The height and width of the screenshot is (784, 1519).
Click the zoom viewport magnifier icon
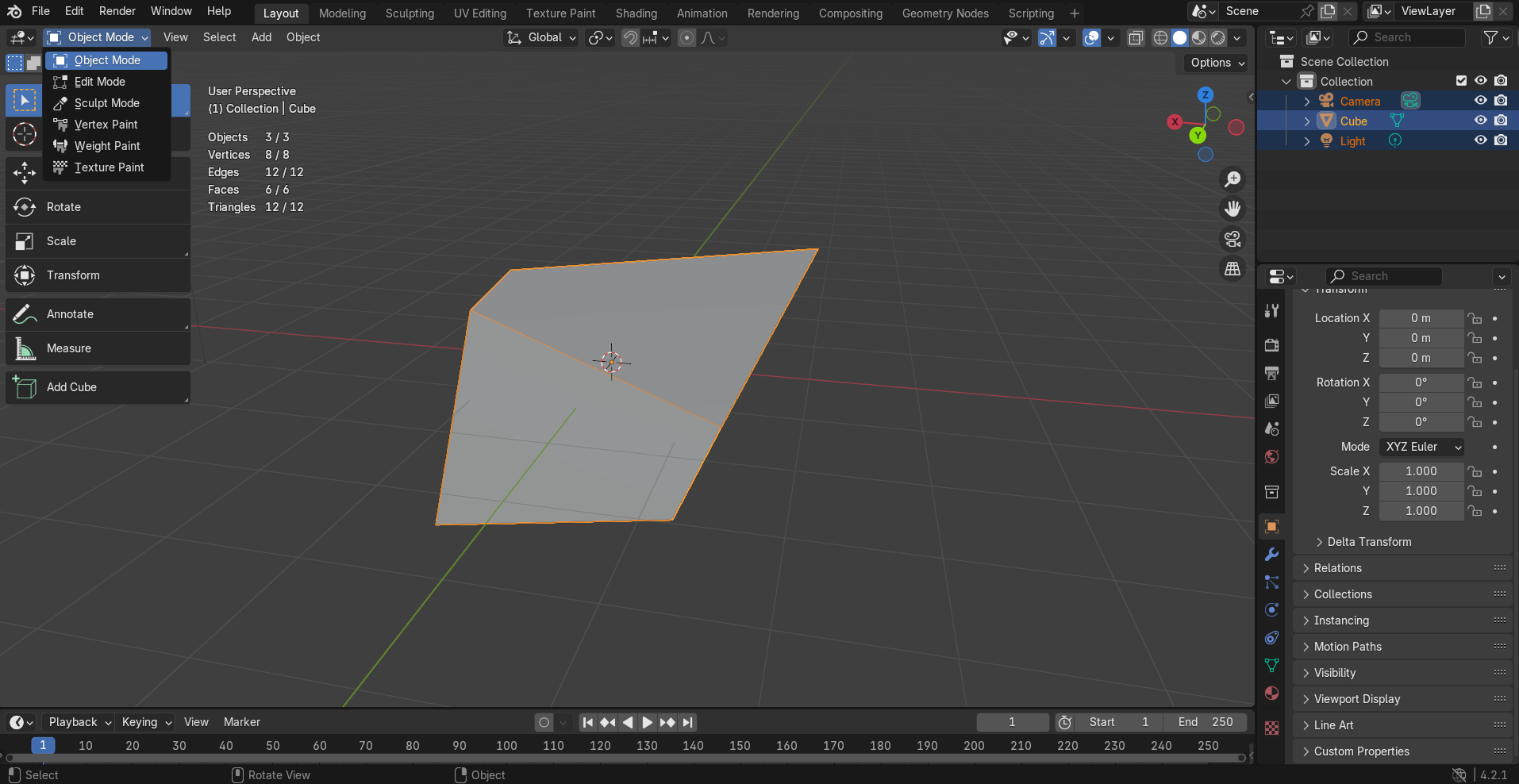click(x=1233, y=179)
